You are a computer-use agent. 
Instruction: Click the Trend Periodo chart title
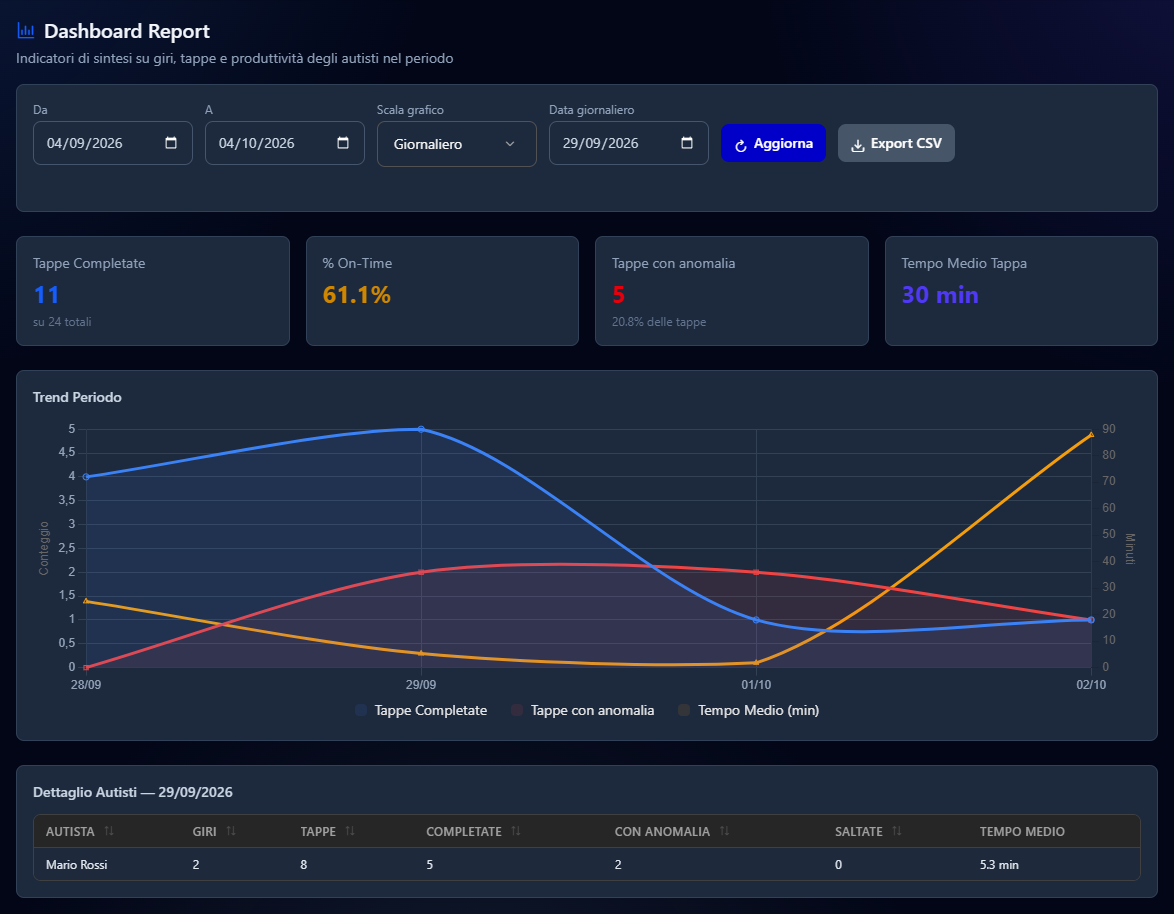point(77,397)
